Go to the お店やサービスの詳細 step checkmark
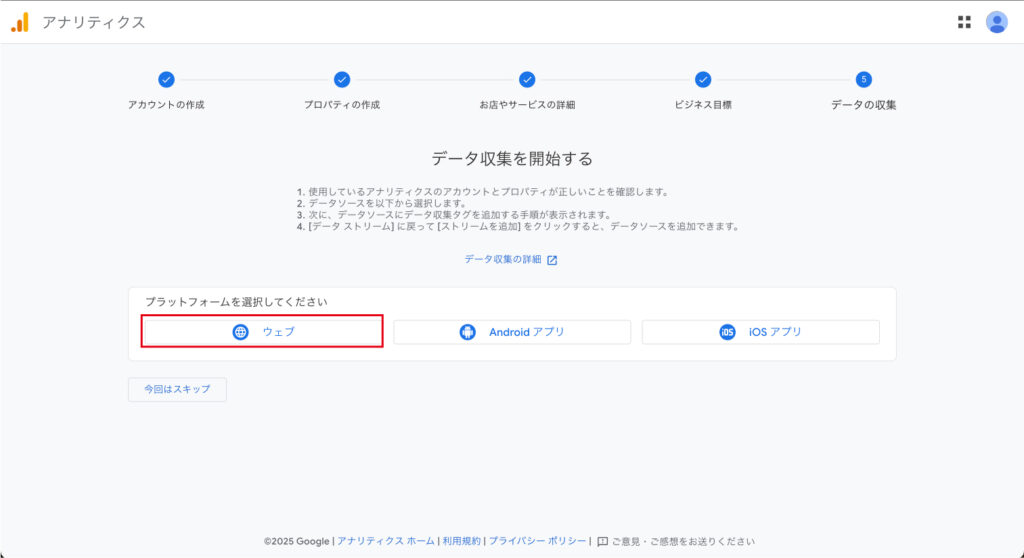 coord(527,79)
